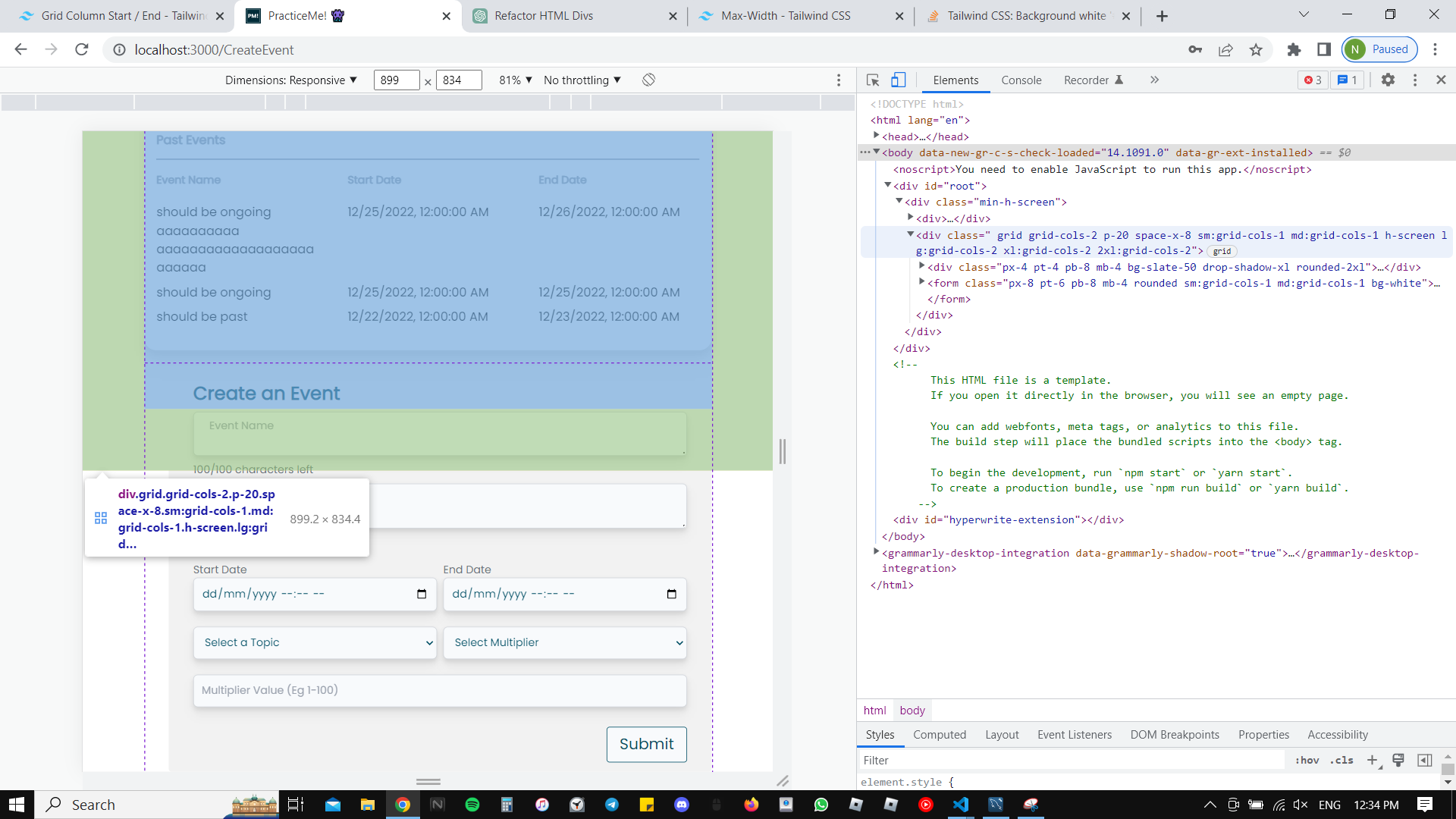Viewport: 1456px width, 819px height.
Task: Switch to the Console tab
Action: click(1021, 79)
